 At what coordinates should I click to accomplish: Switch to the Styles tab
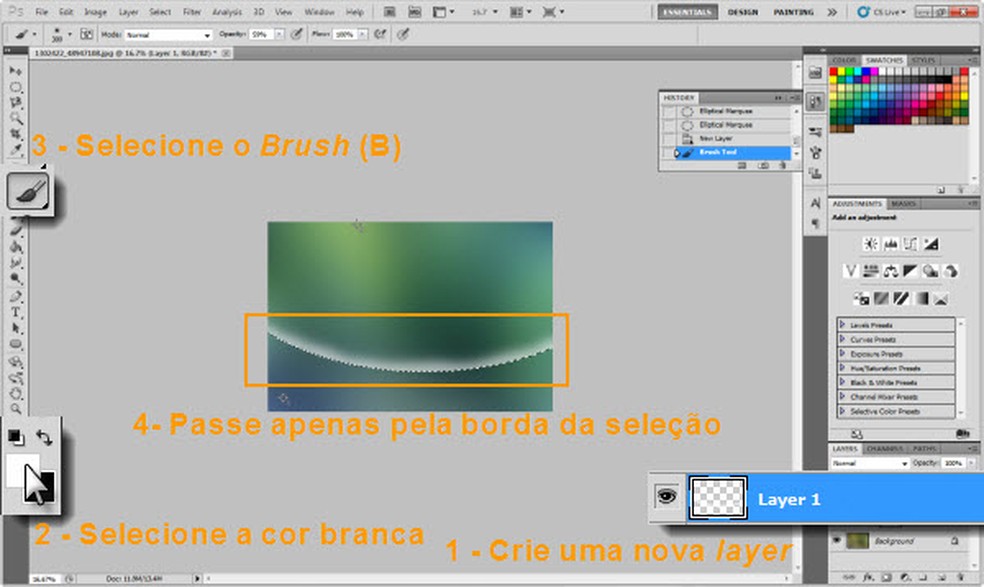pyautogui.click(x=923, y=60)
